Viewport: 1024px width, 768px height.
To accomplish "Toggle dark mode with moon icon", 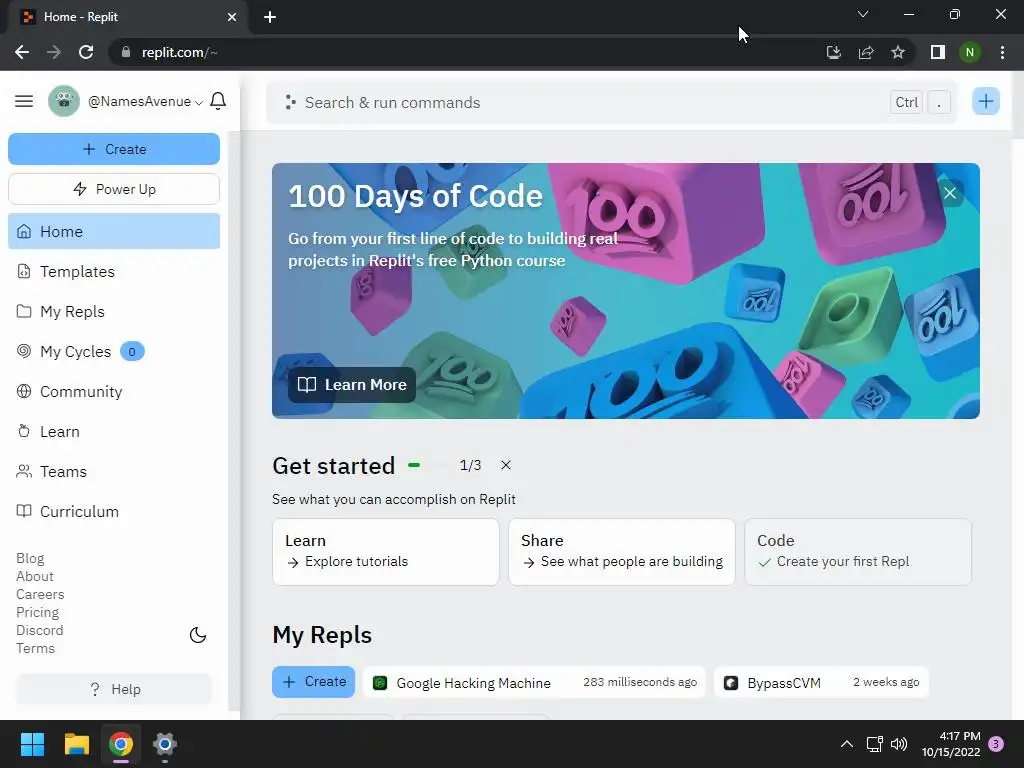I will [x=198, y=635].
